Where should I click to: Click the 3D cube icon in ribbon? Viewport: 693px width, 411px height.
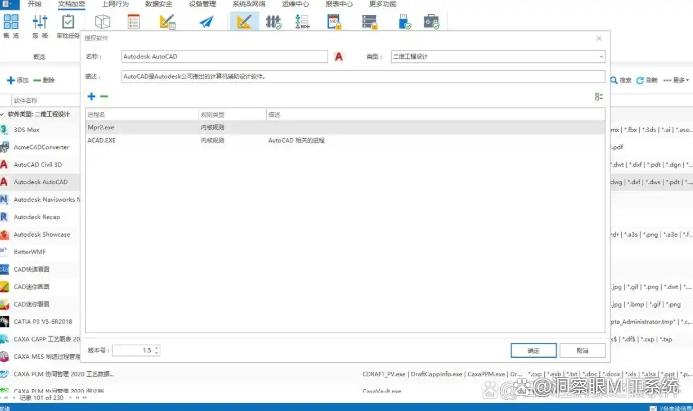[102, 22]
